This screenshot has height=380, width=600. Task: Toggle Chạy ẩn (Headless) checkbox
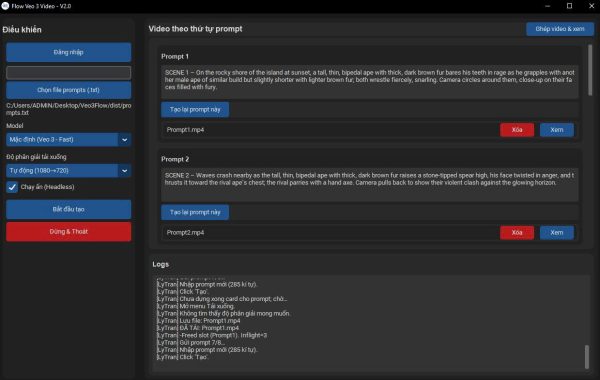[x=12, y=187]
